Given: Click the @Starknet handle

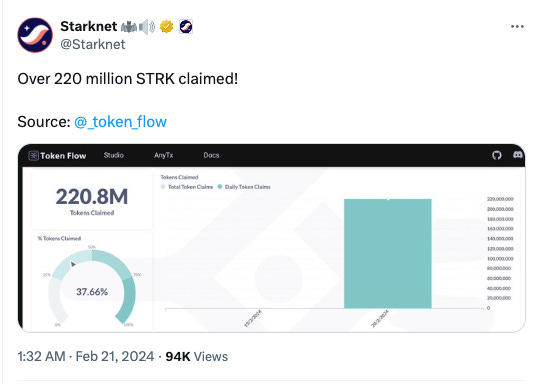Looking at the screenshot, I should pos(93,44).
